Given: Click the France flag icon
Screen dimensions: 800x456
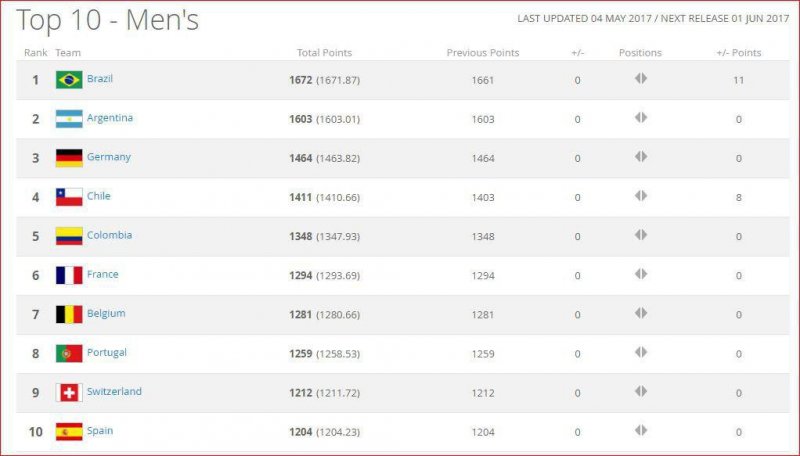Looking at the screenshot, I should 69,275.
